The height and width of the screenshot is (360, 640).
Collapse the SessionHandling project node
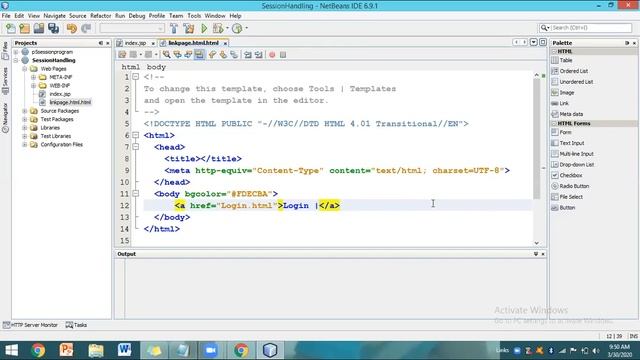(x=16, y=60)
